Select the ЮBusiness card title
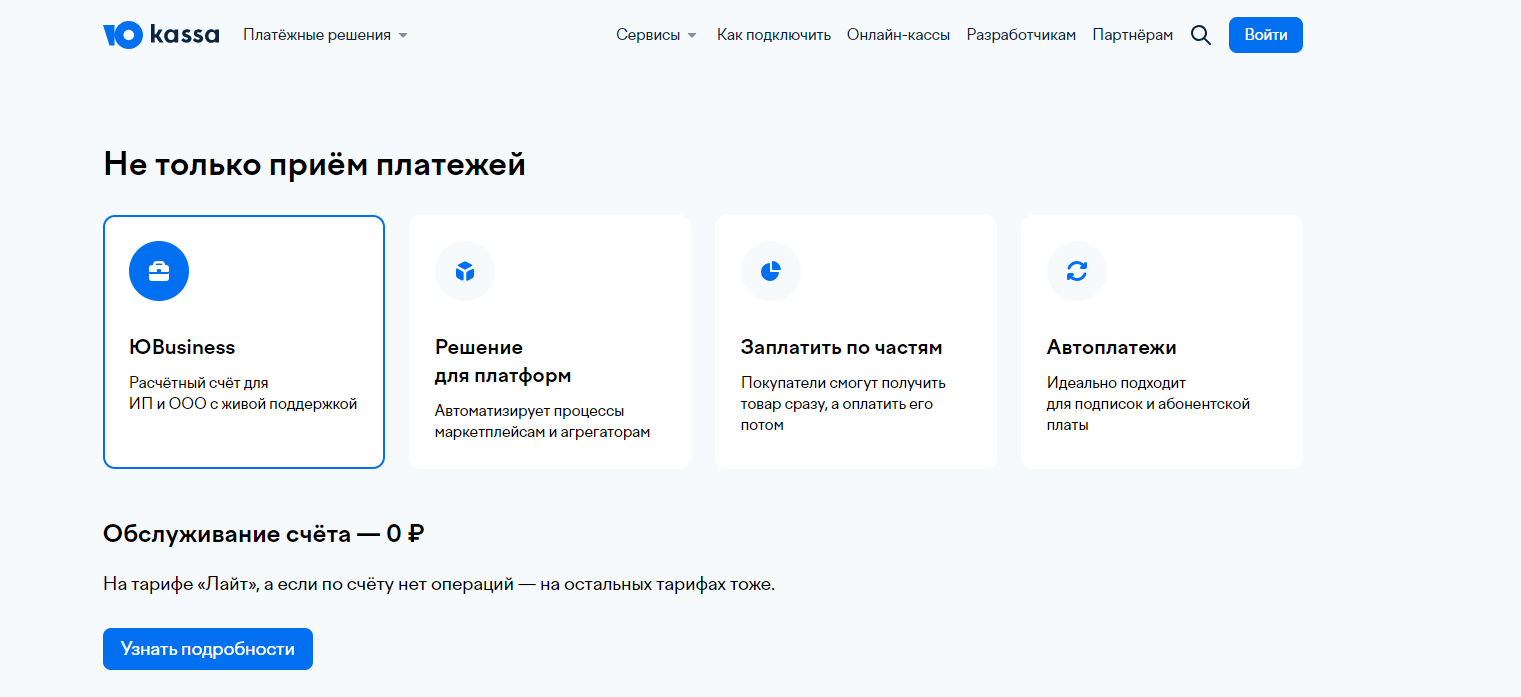Viewport: 1521px width, 697px height. pos(182,347)
